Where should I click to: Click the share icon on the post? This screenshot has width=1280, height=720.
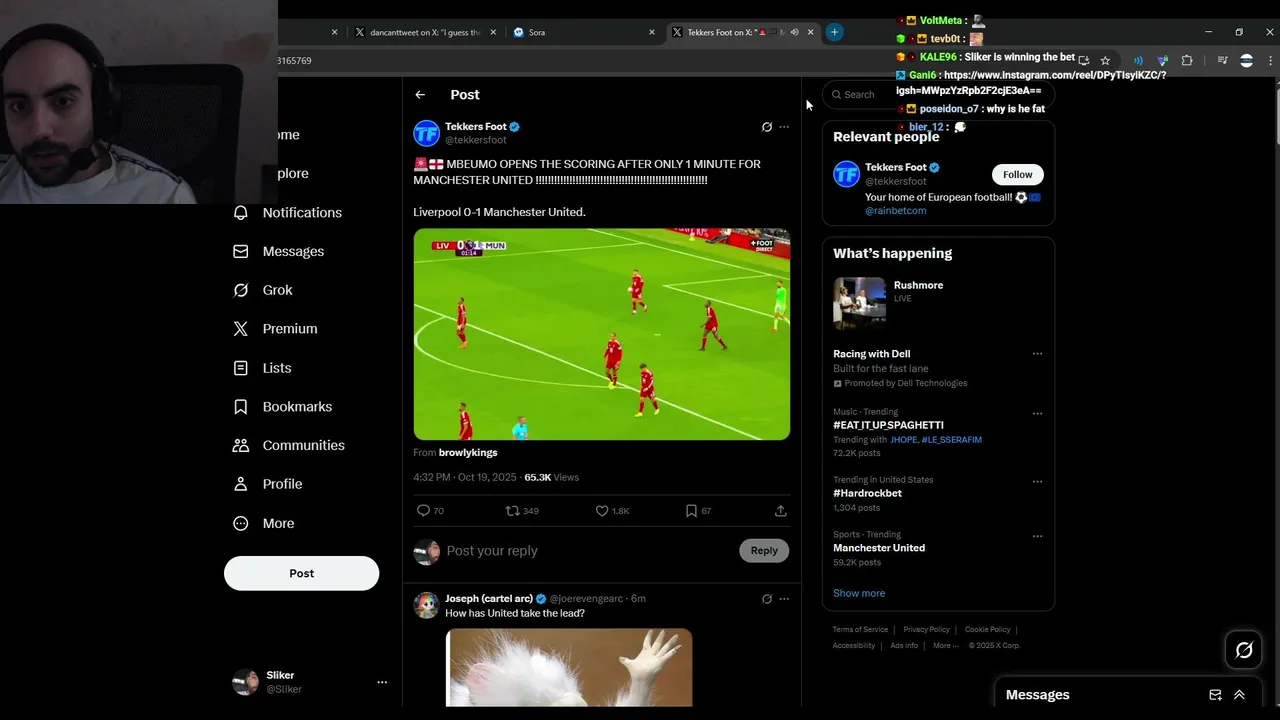click(781, 511)
